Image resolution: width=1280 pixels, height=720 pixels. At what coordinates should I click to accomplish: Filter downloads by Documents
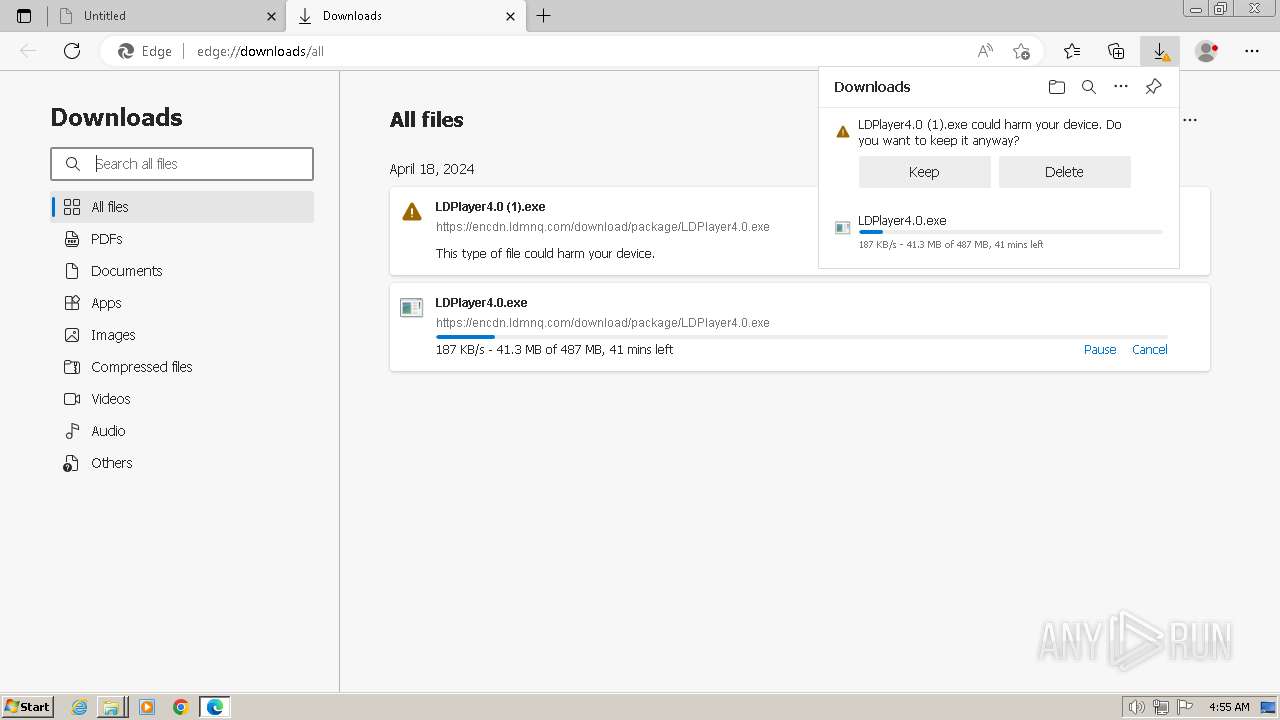click(182, 271)
